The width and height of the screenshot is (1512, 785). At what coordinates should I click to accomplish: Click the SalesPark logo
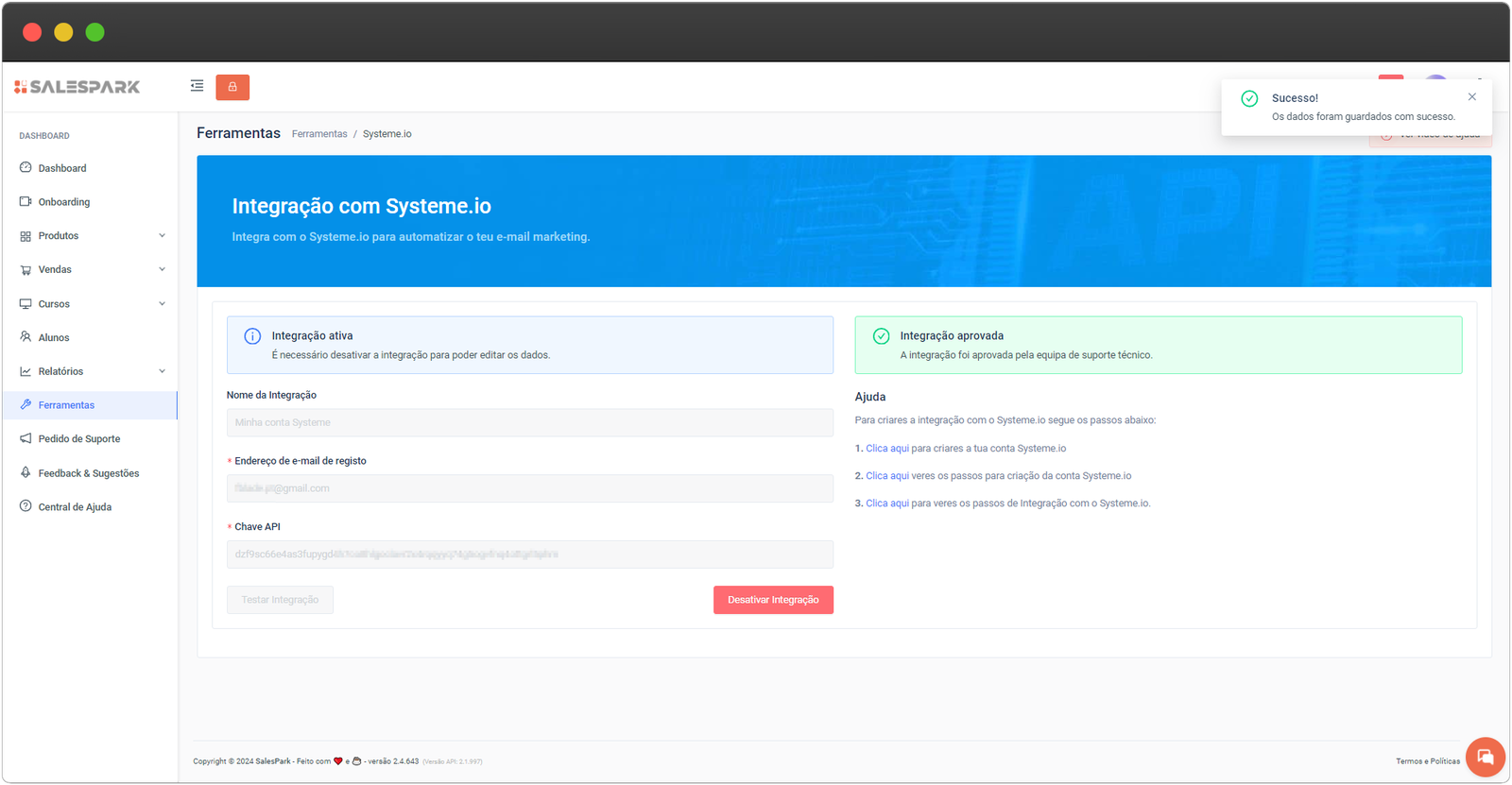(77, 87)
